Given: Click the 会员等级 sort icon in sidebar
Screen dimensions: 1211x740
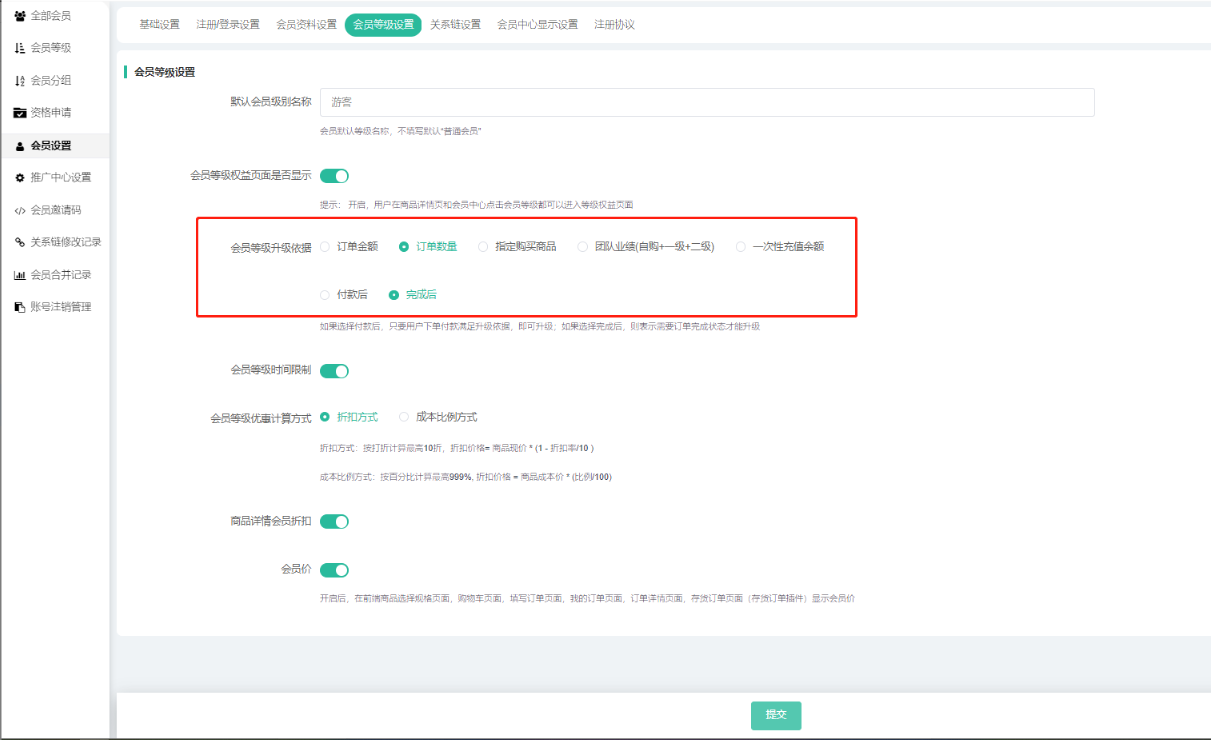Looking at the screenshot, I should 20,48.
